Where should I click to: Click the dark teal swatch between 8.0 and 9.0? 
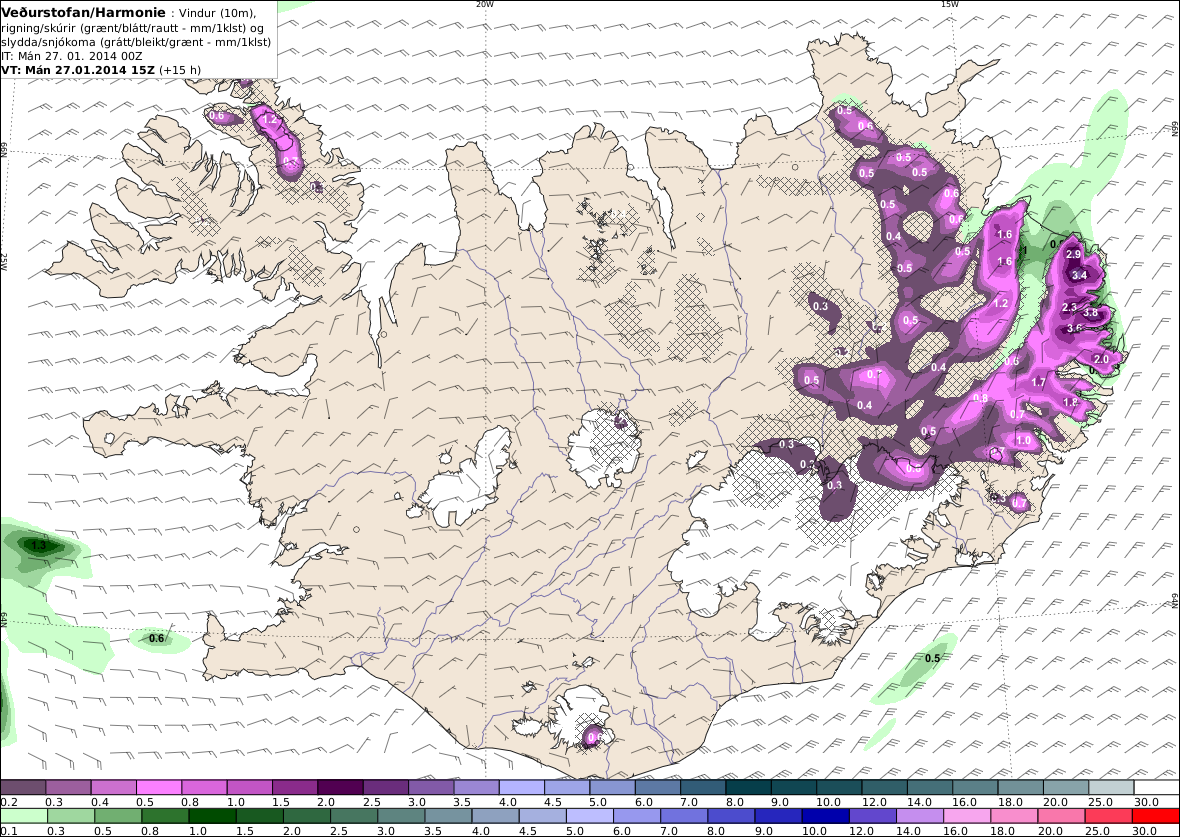pyautogui.click(x=748, y=788)
